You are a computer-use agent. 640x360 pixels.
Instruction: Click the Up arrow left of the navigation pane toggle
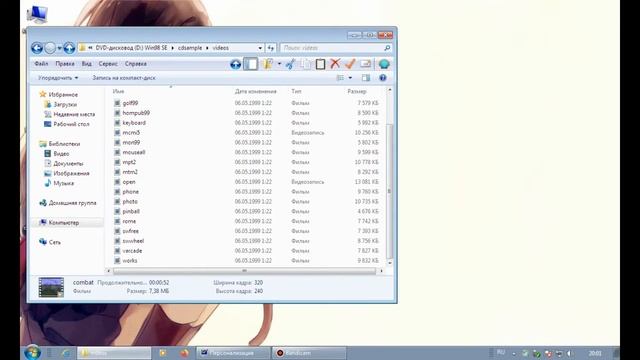[236, 64]
